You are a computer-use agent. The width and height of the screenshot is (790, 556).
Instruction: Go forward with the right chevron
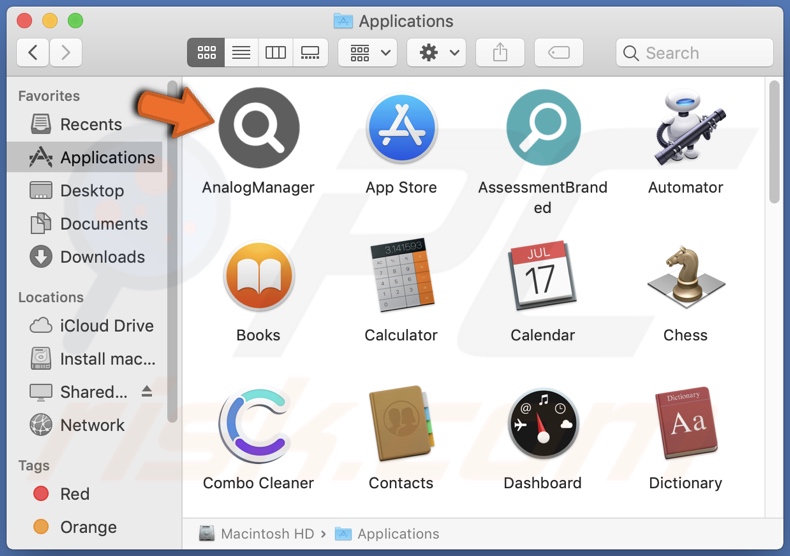(65, 52)
